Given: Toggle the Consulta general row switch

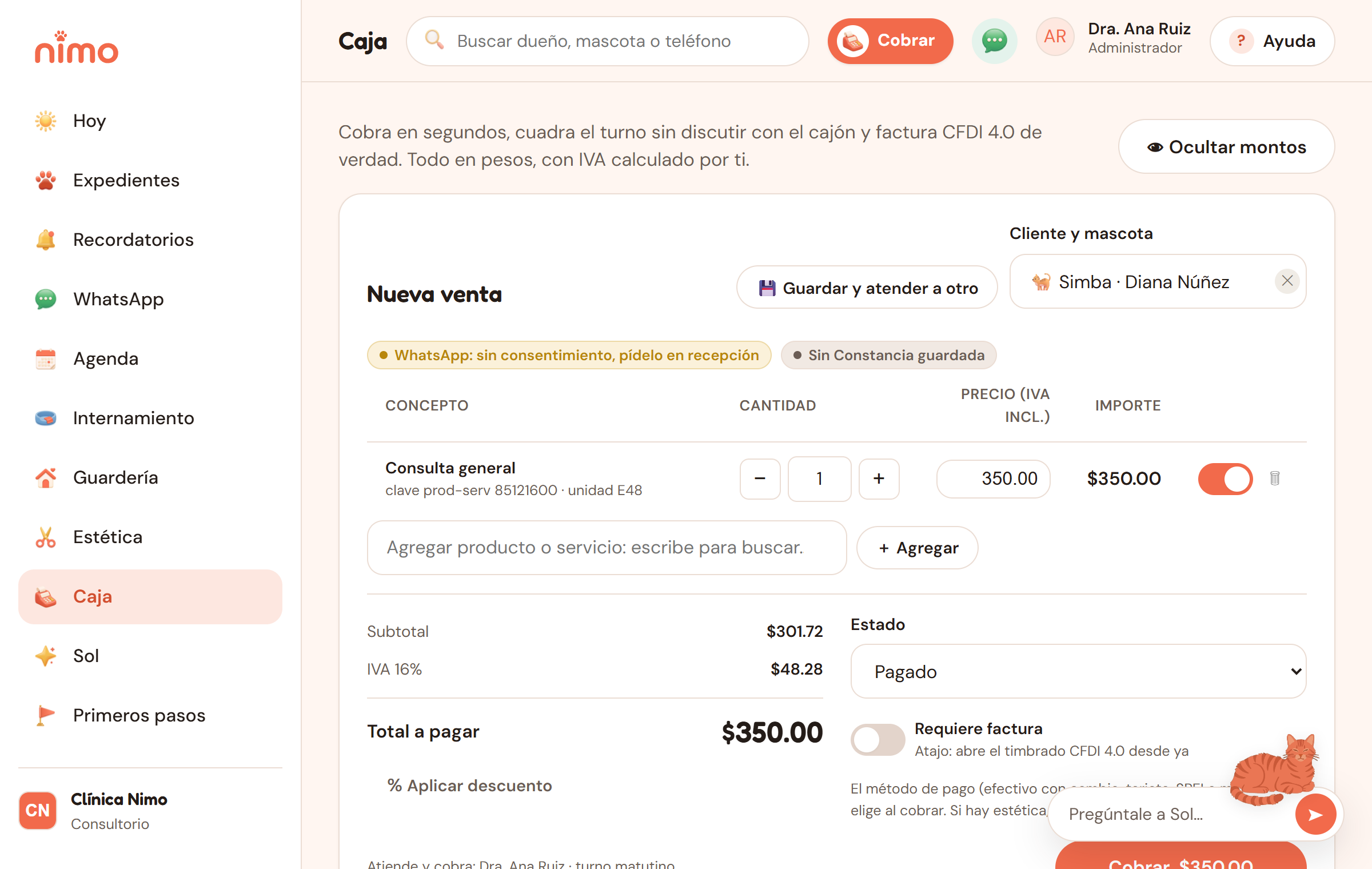Looking at the screenshot, I should (x=1226, y=479).
